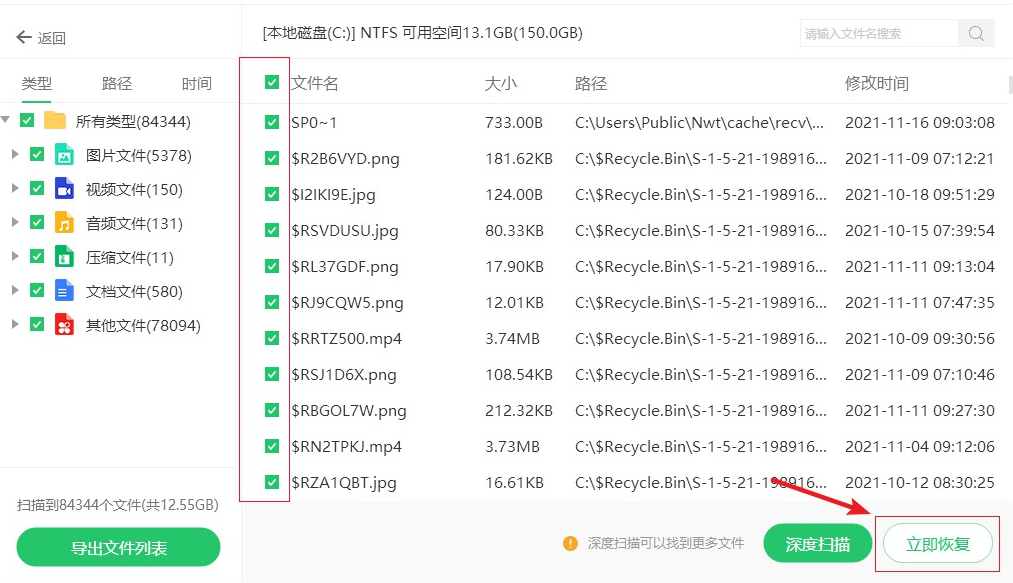
Task: Click the file name search field
Action: 878,33
